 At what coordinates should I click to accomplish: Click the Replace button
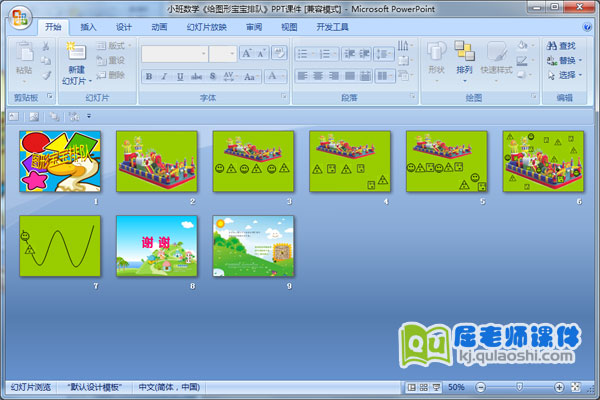(564, 60)
